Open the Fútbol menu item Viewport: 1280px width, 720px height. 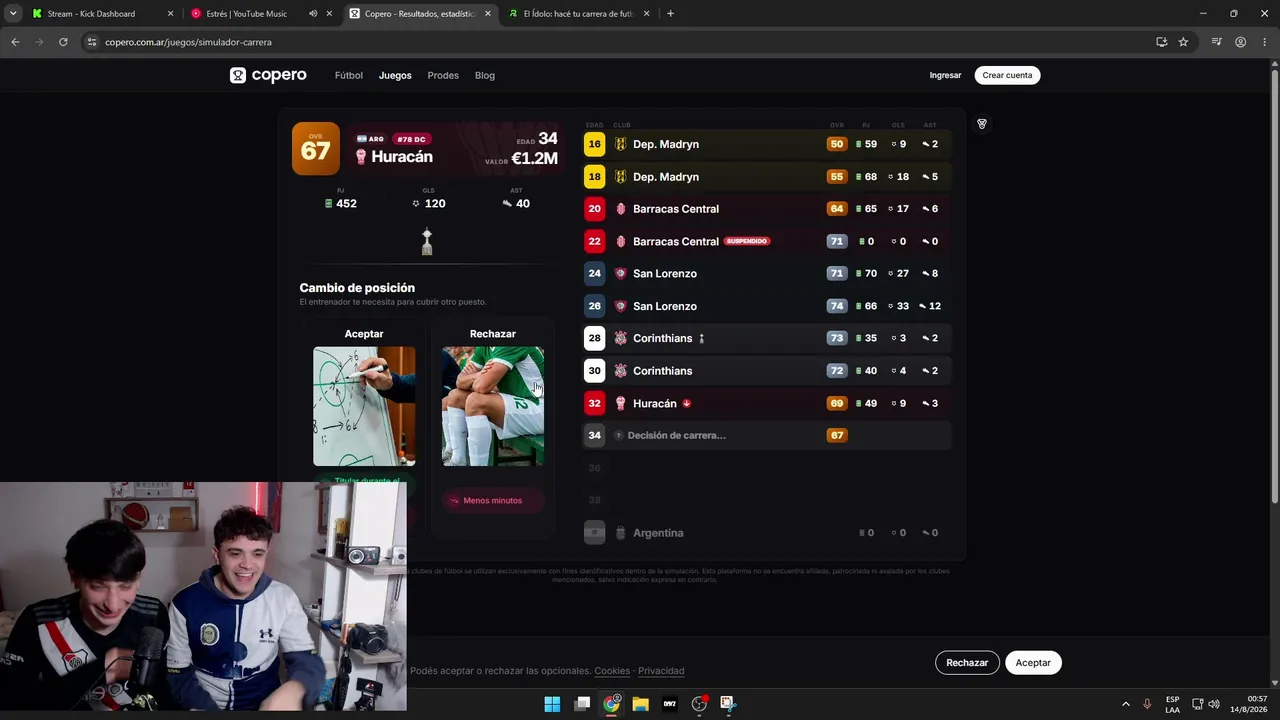[x=349, y=75]
